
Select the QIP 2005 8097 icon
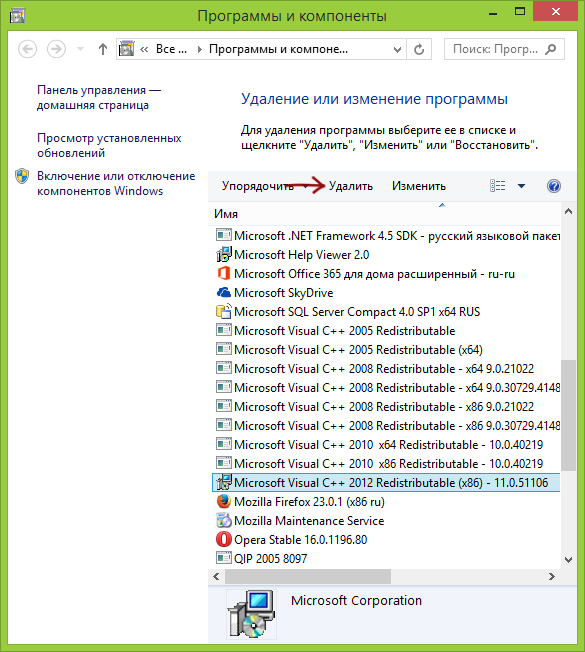224,558
